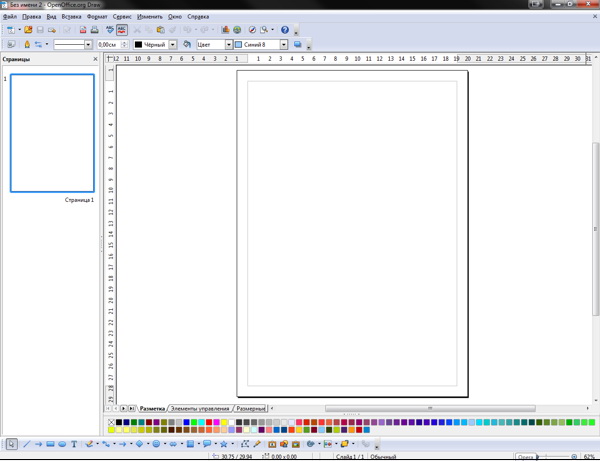Switch to the Размерные layer tab
The height and width of the screenshot is (461, 600).
click(250, 409)
